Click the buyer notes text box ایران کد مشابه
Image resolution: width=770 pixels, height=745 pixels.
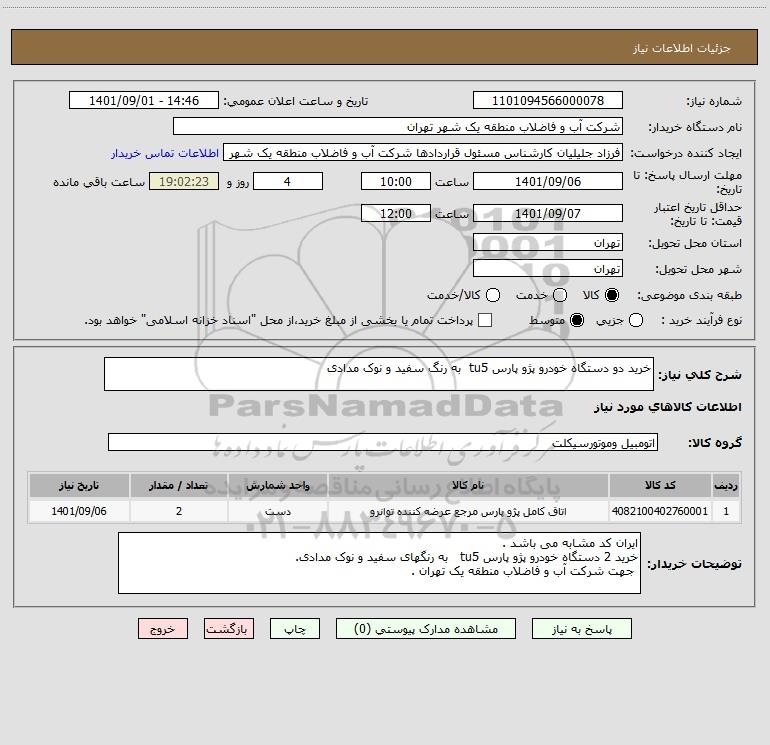click(x=379, y=563)
